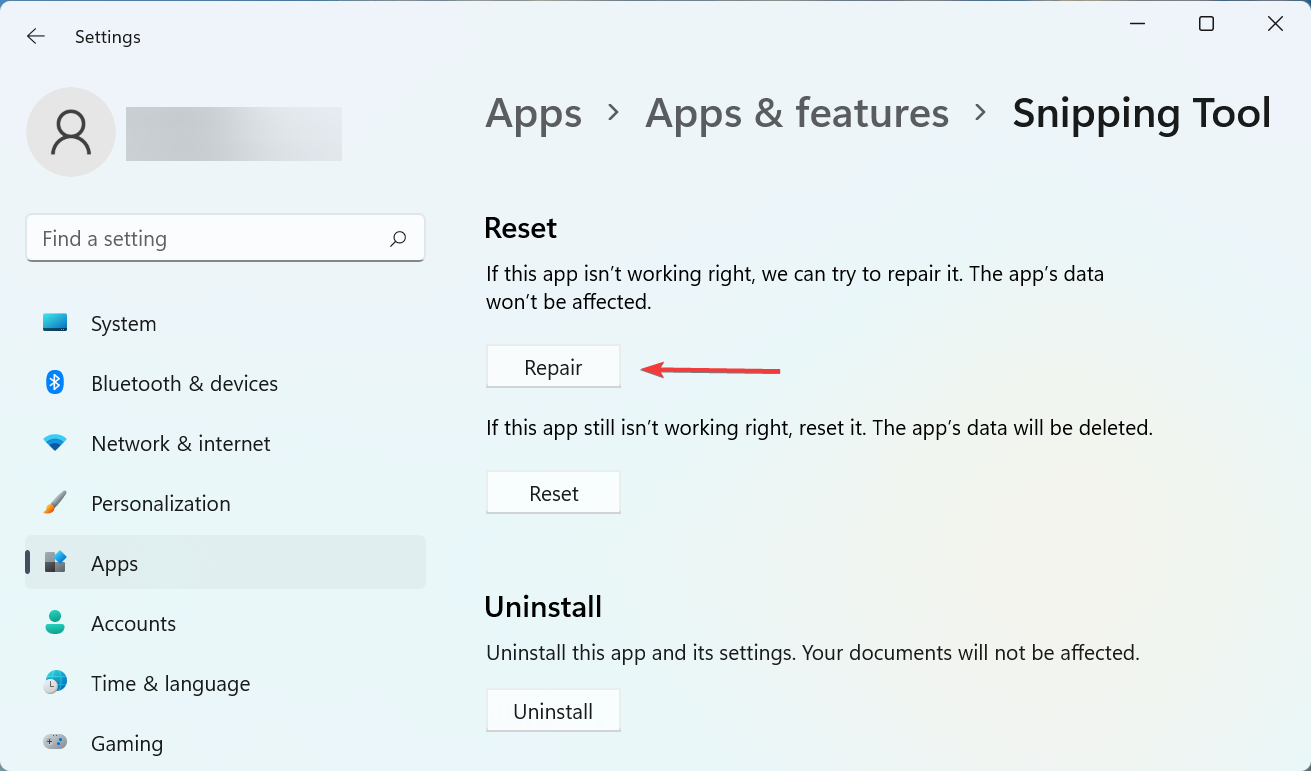Repair the Snipping Tool app
Viewport: 1311px width, 771px height.
coord(553,366)
